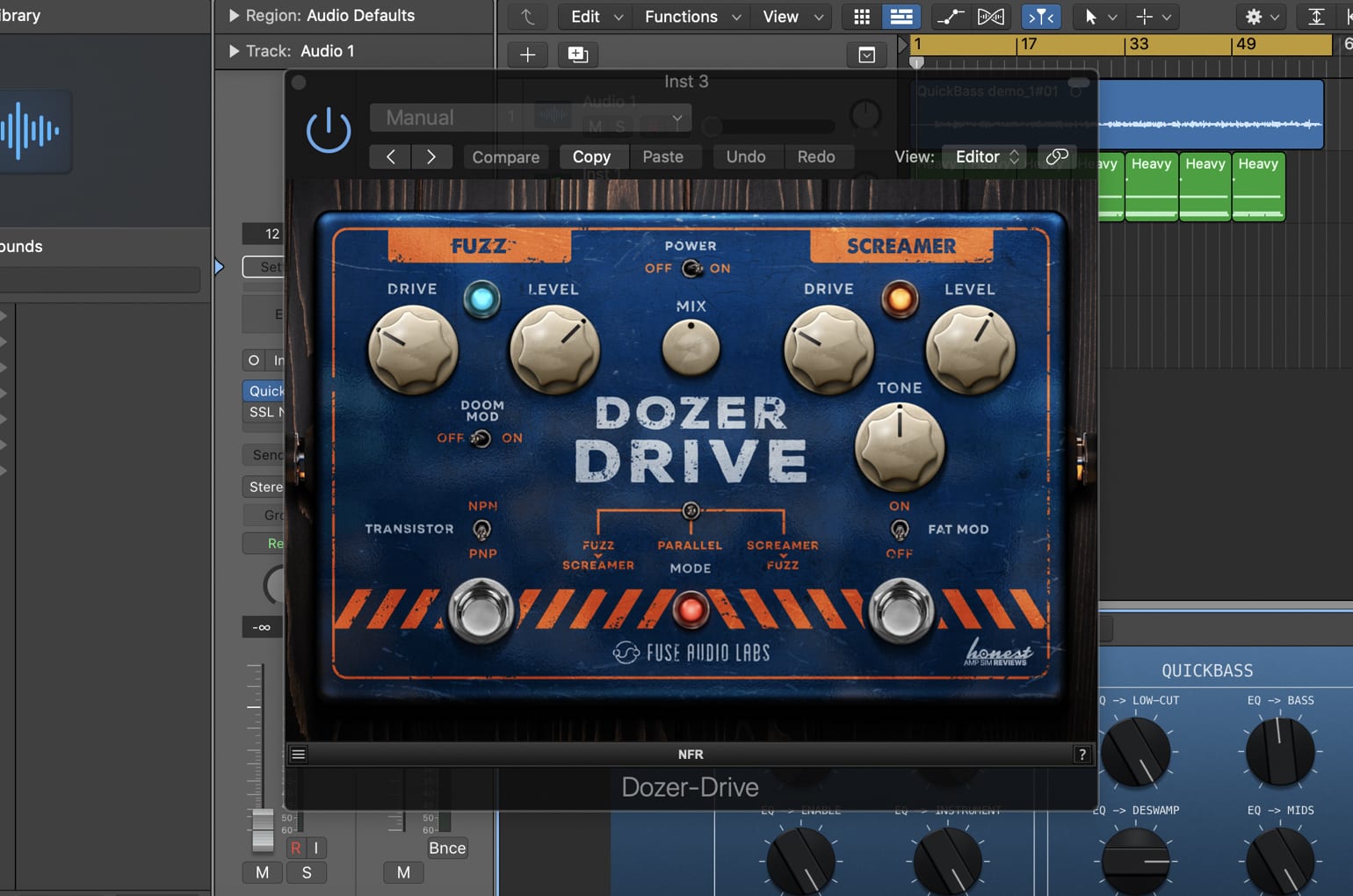Load the next plugin preset

(x=431, y=156)
